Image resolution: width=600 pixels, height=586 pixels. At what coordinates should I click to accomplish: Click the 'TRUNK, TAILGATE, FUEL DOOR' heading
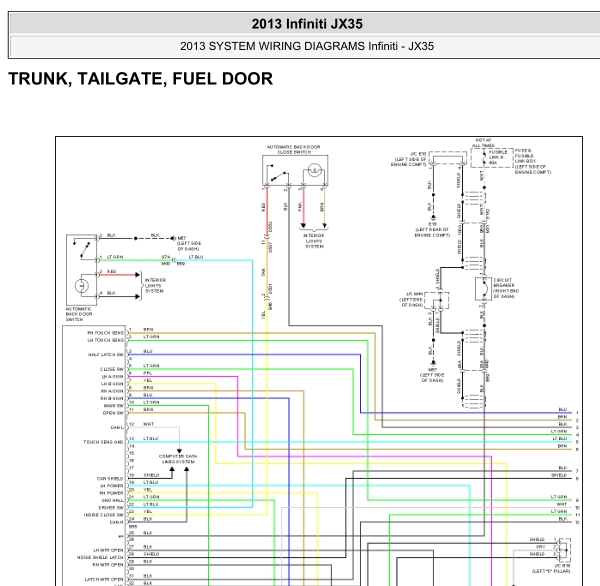140,79
